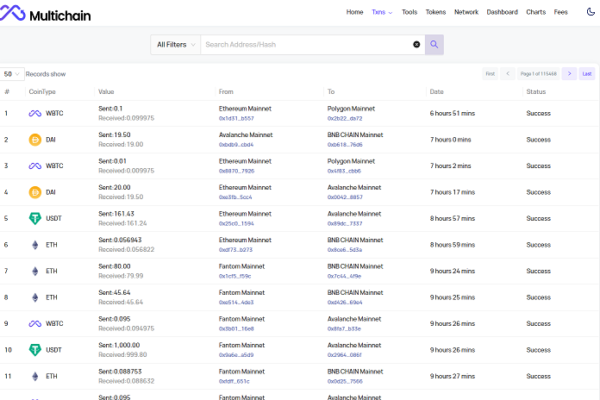Open the Tokens menu item

tap(435, 12)
